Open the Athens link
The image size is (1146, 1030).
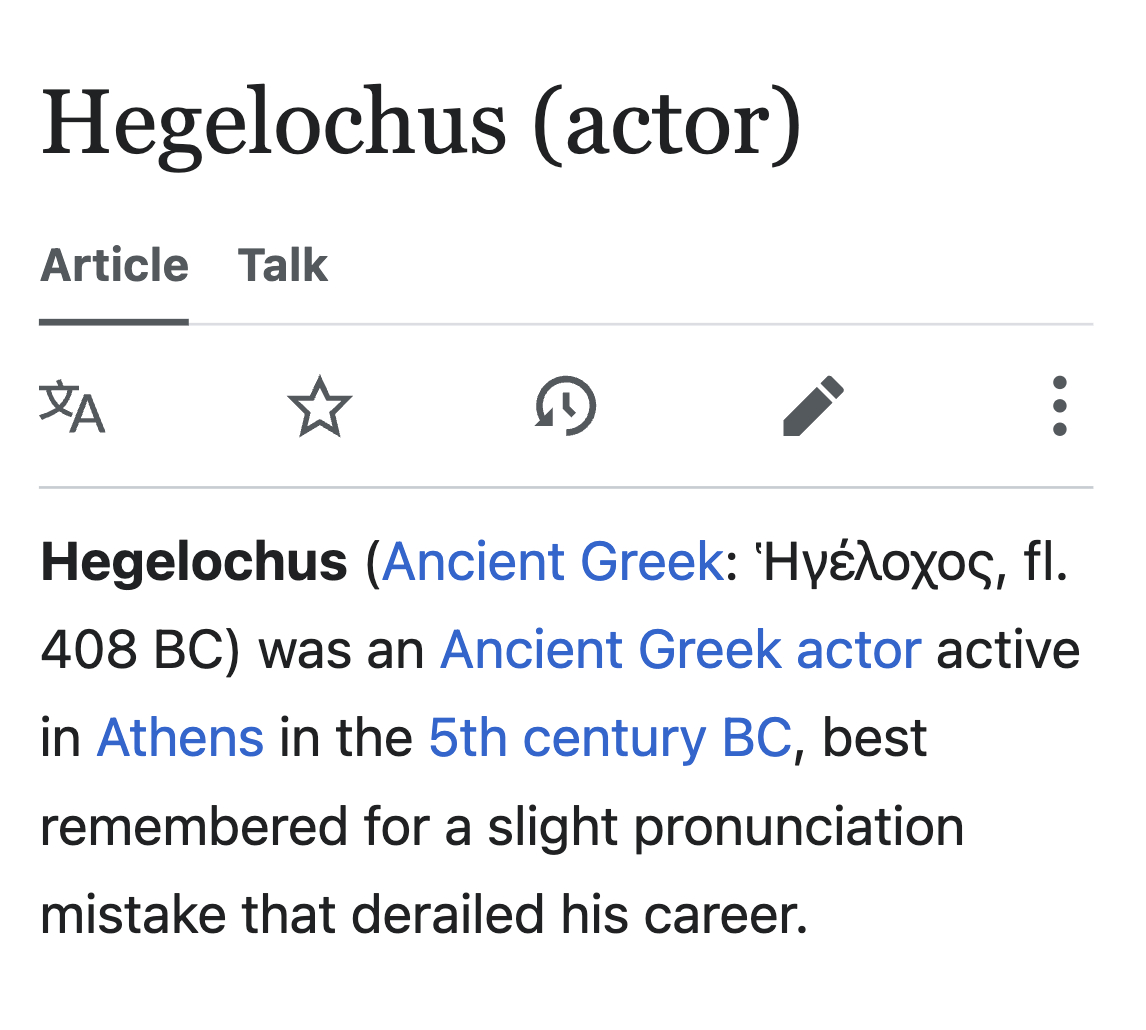click(180, 739)
